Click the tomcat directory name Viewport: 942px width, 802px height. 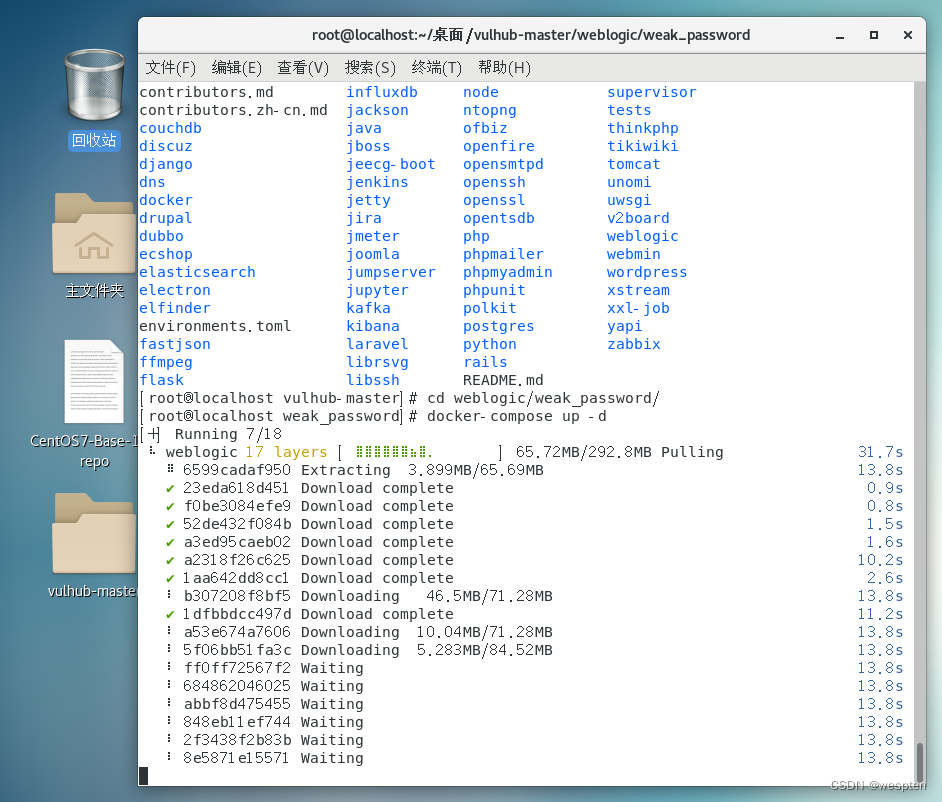click(x=633, y=164)
